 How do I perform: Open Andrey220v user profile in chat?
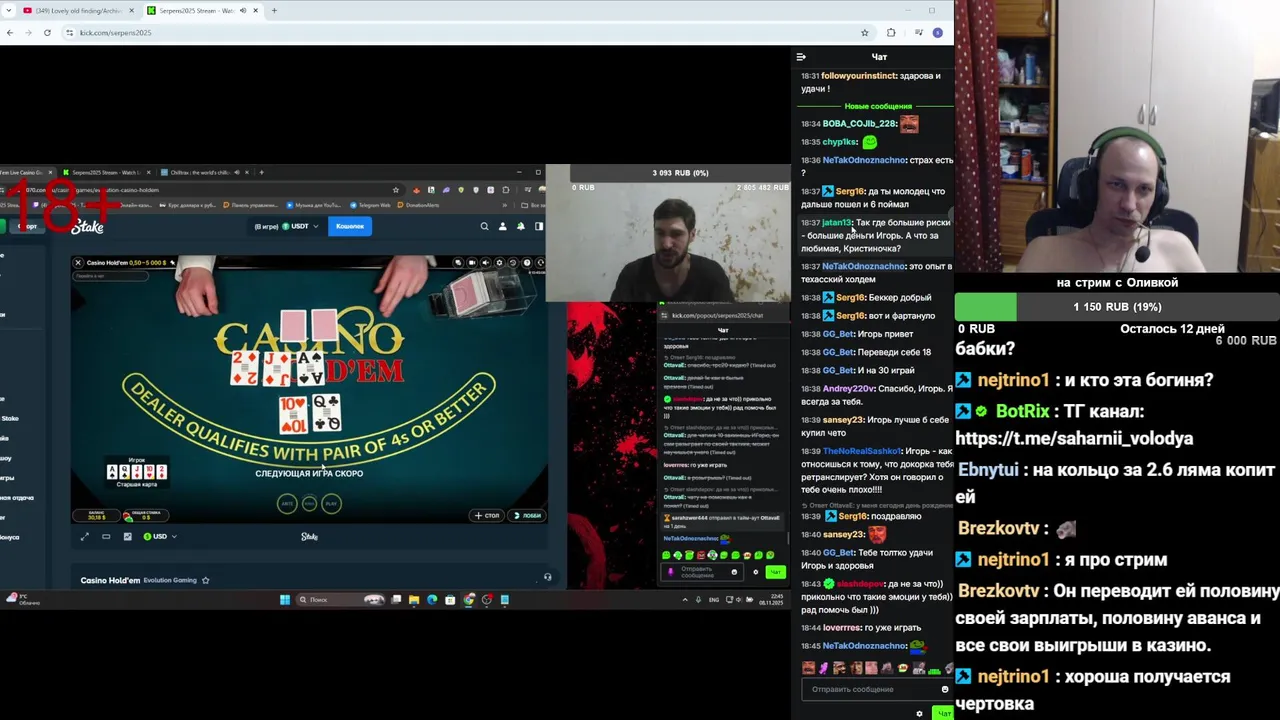(x=849, y=389)
